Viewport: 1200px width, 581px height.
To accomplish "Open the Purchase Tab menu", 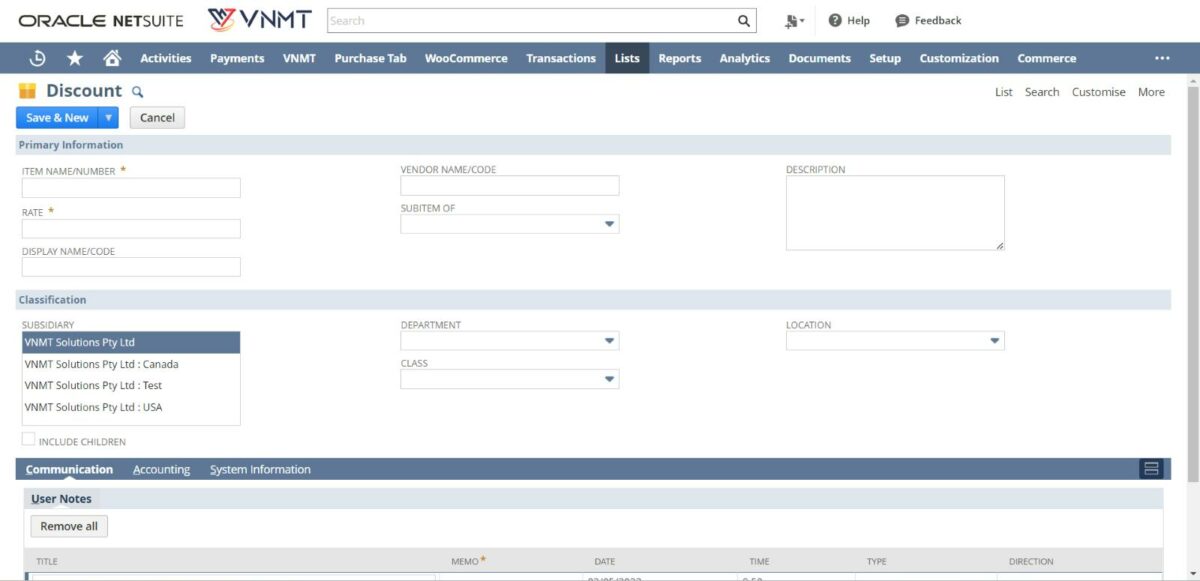I will (x=370, y=58).
